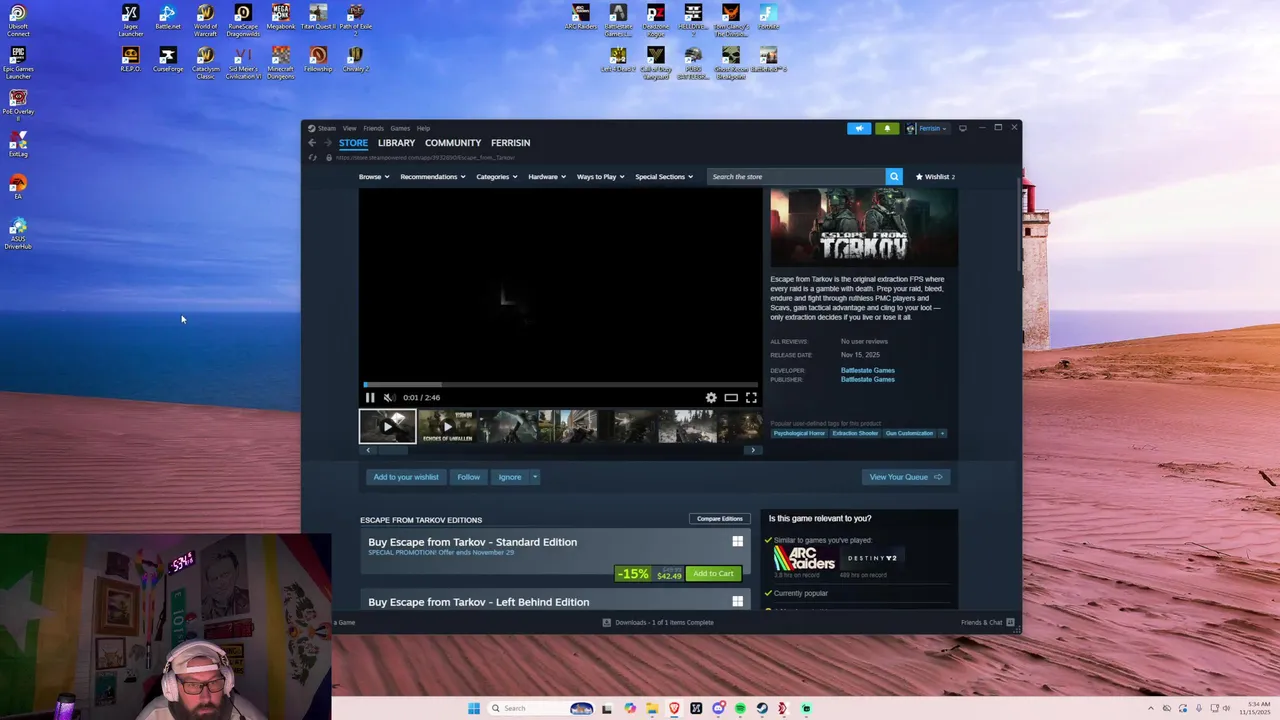Switch to Big Picture mode icon
The height and width of the screenshot is (720, 1280).
(963, 128)
